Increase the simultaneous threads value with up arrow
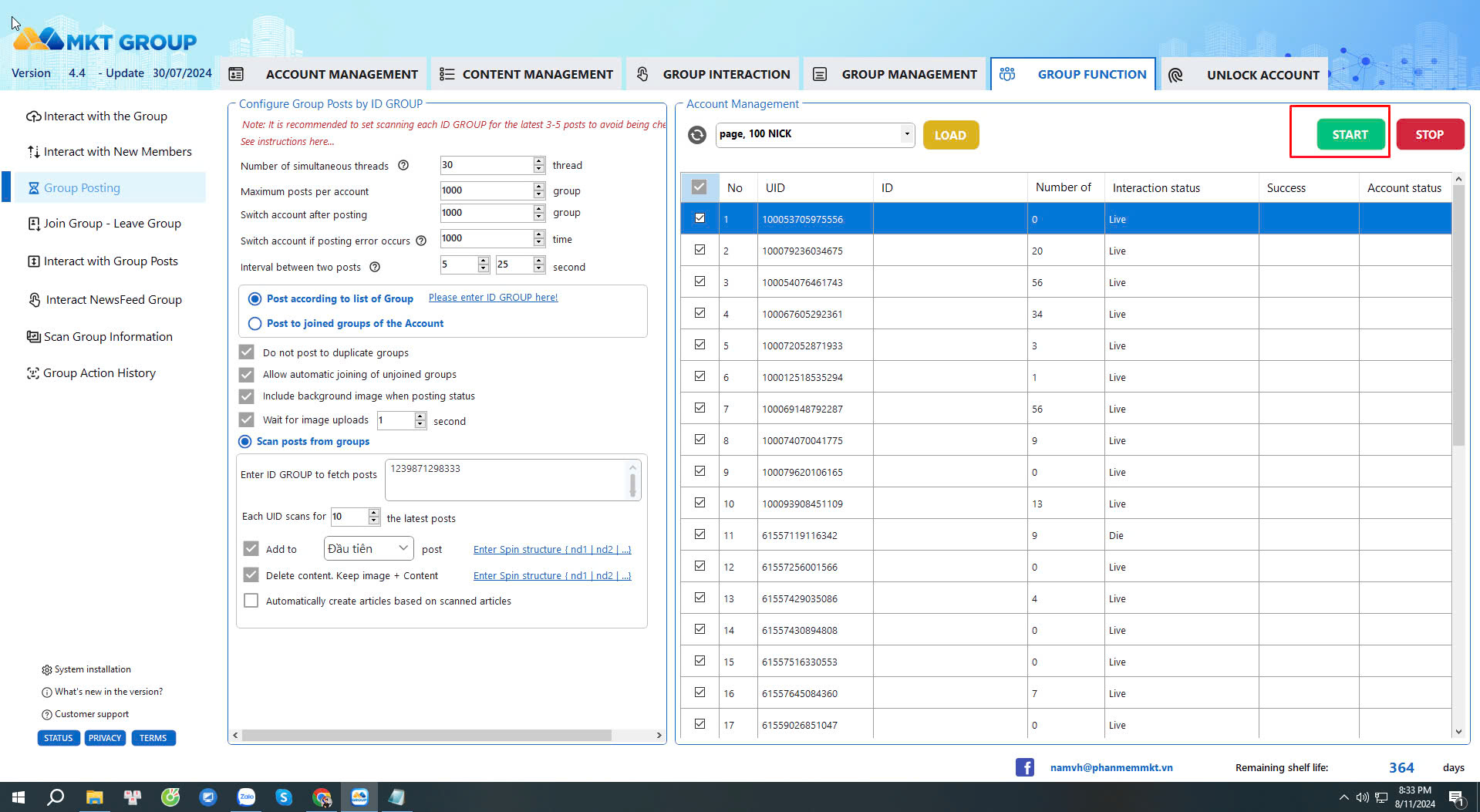This screenshot has height=812, width=1480. pos(538,161)
